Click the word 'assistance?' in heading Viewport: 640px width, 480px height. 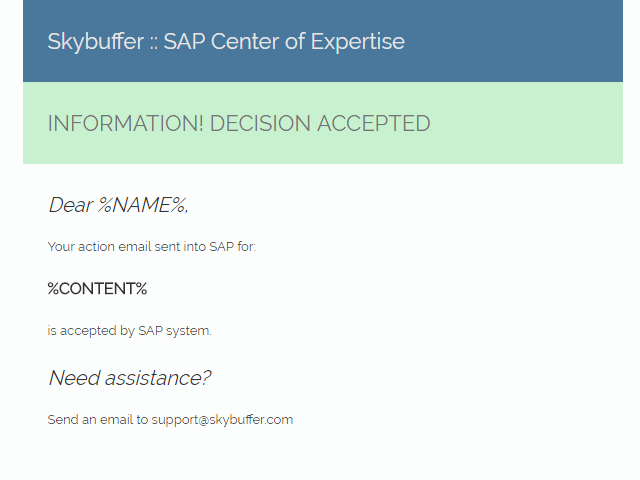tap(158, 378)
